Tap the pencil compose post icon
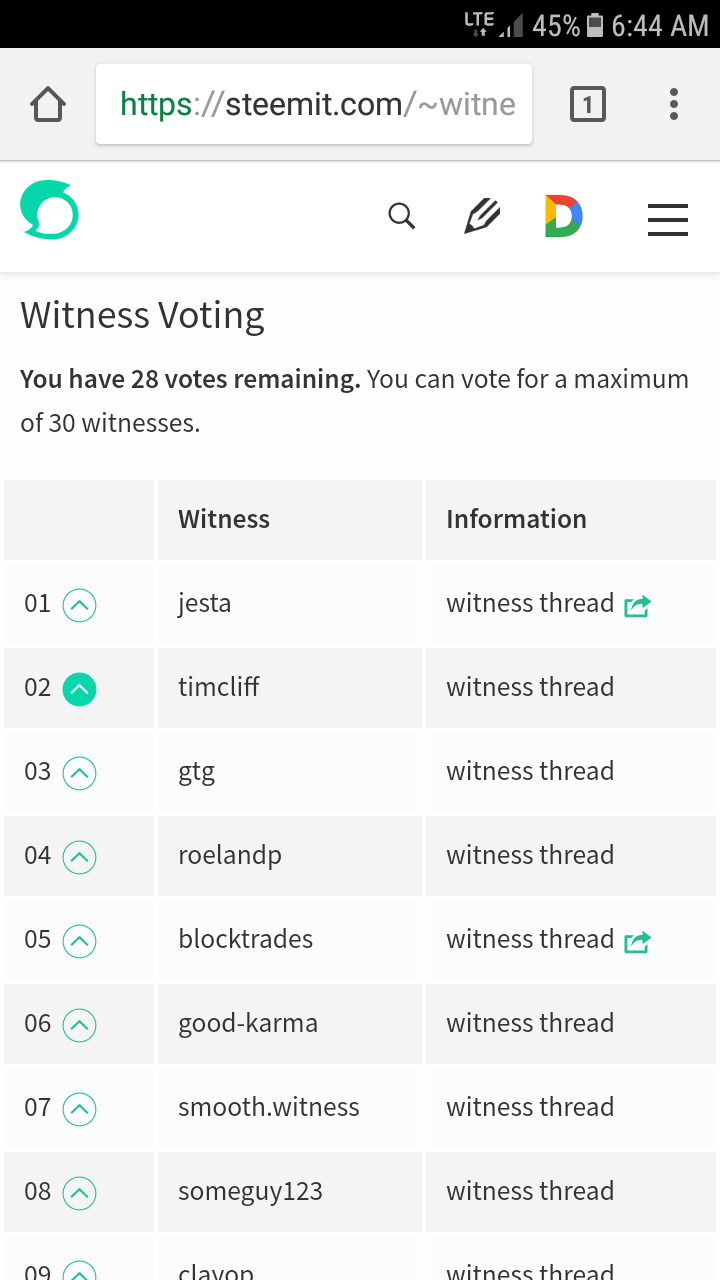The width and height of the screenshot is (720, 1280). (x=482, y=215)
